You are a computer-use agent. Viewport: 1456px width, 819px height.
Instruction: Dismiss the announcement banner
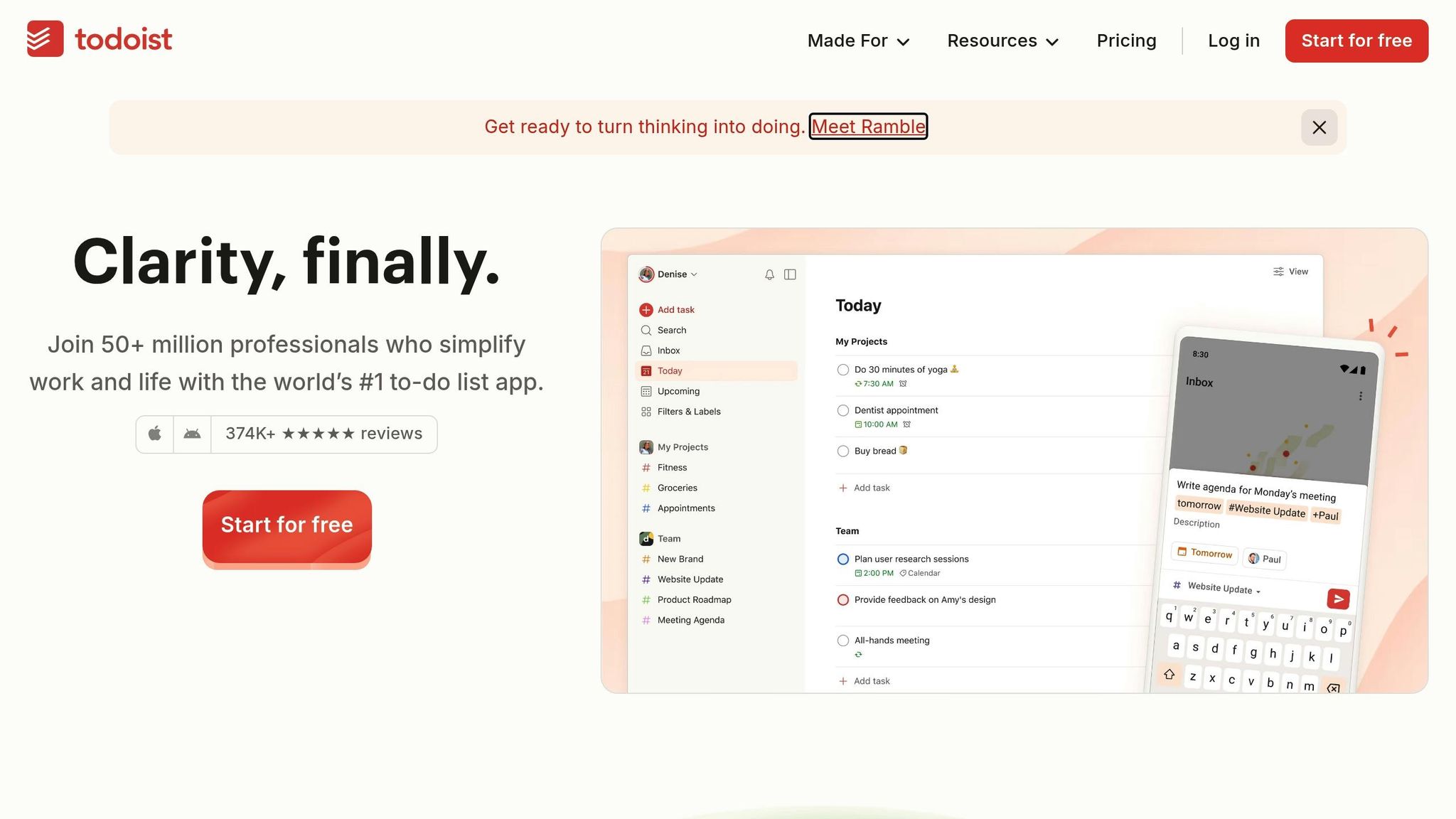(x=1319, y=127)
